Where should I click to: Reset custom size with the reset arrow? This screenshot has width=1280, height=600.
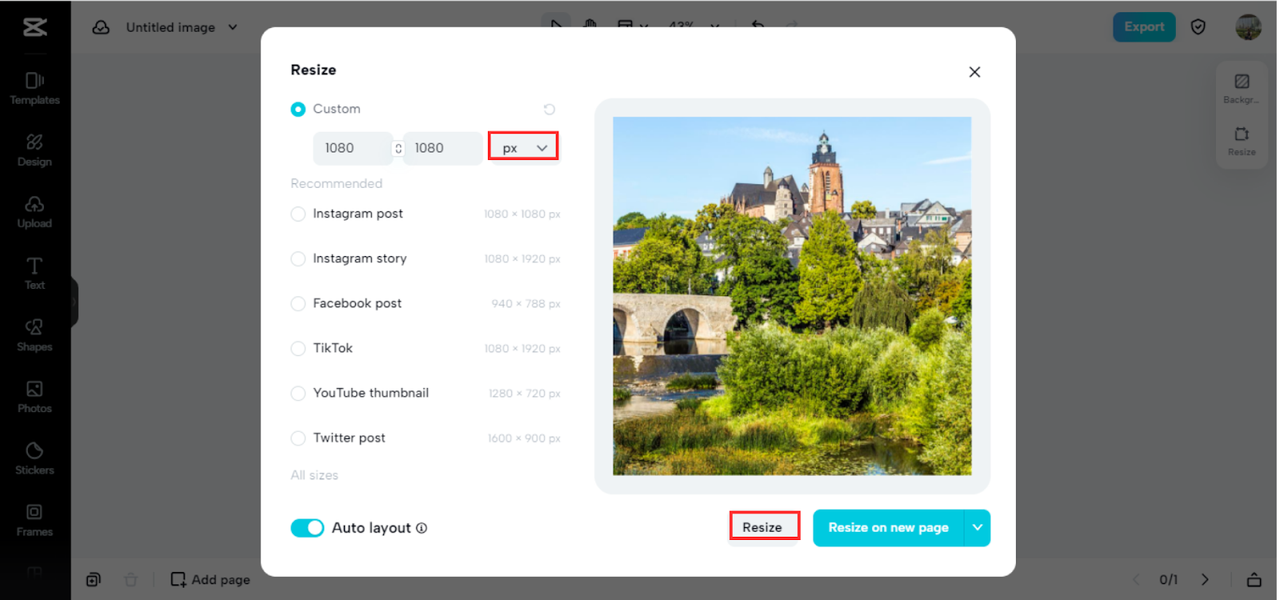tap(549, 109)
